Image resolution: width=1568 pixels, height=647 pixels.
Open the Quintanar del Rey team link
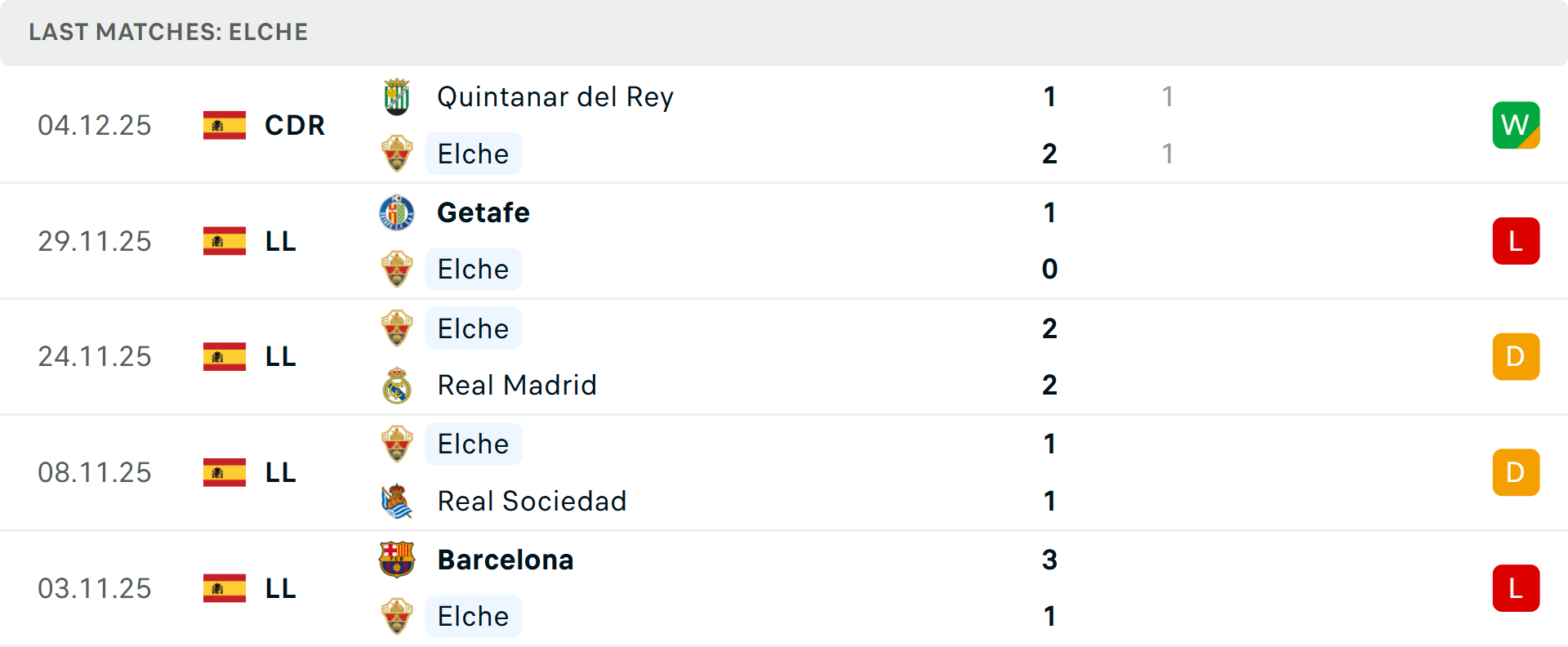pyautogui.click(x=555, y=97)
